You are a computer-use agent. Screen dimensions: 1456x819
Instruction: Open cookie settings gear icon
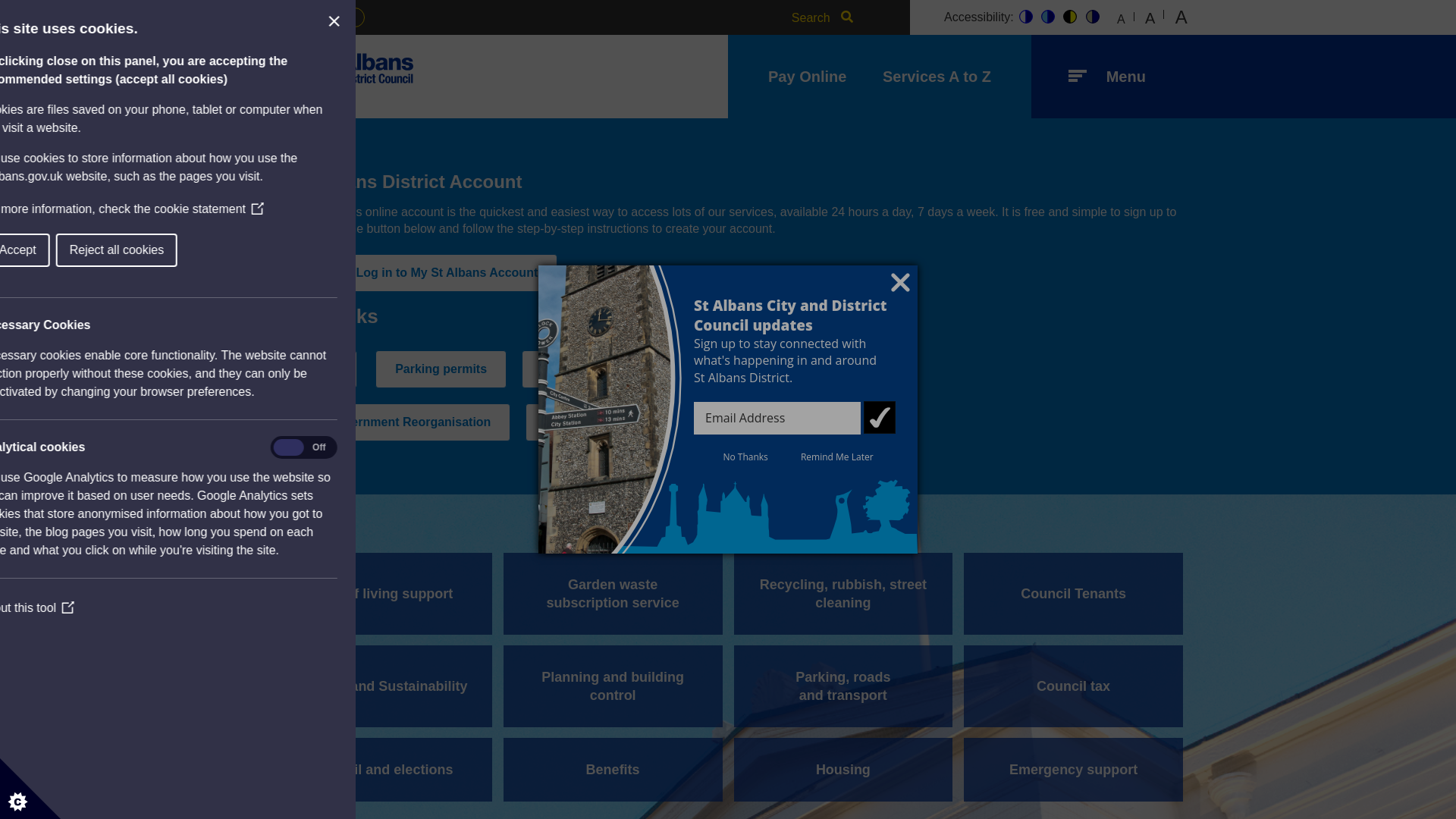coord(17,802)
